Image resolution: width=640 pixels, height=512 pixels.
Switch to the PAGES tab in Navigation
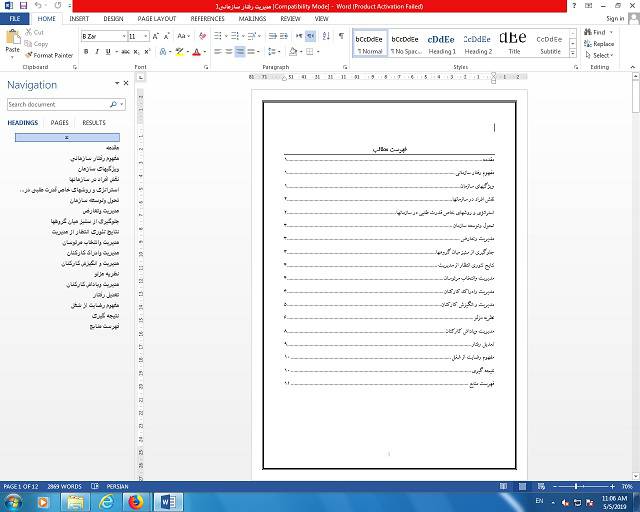point(60,122)
